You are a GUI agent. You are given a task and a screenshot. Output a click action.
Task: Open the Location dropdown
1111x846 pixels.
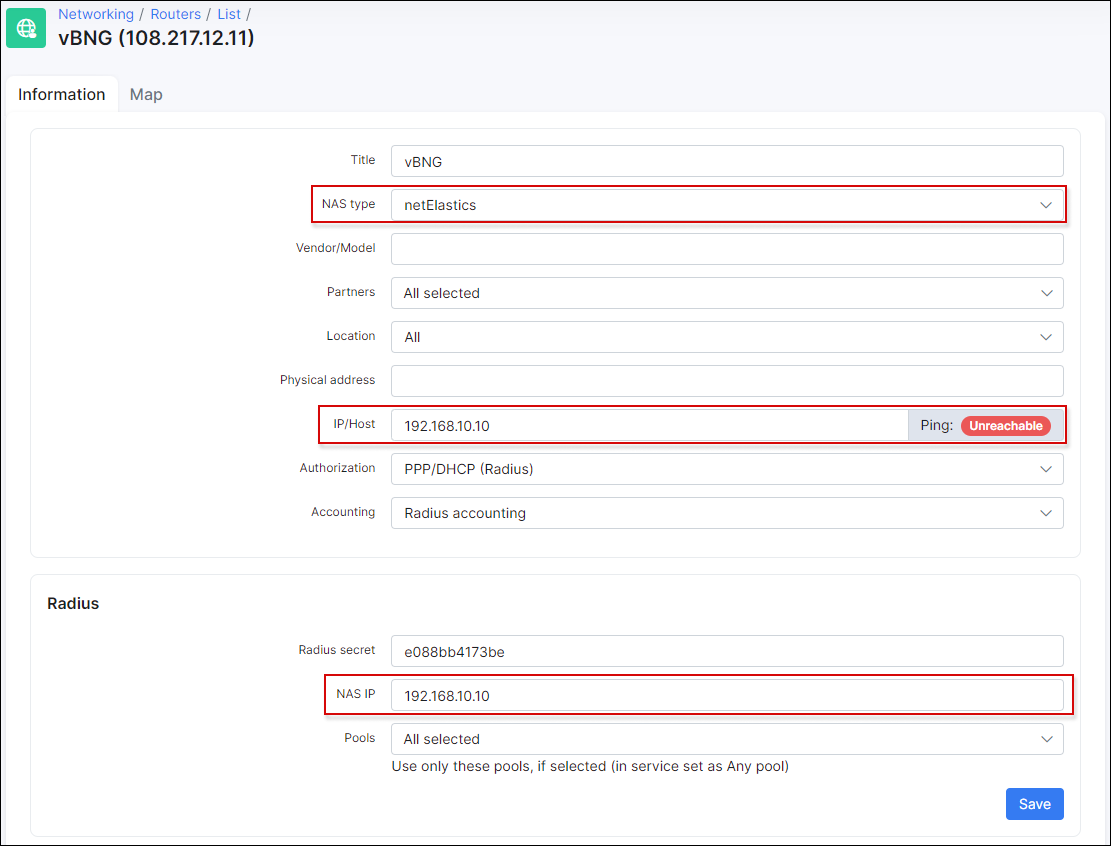(x=727, y=337)
